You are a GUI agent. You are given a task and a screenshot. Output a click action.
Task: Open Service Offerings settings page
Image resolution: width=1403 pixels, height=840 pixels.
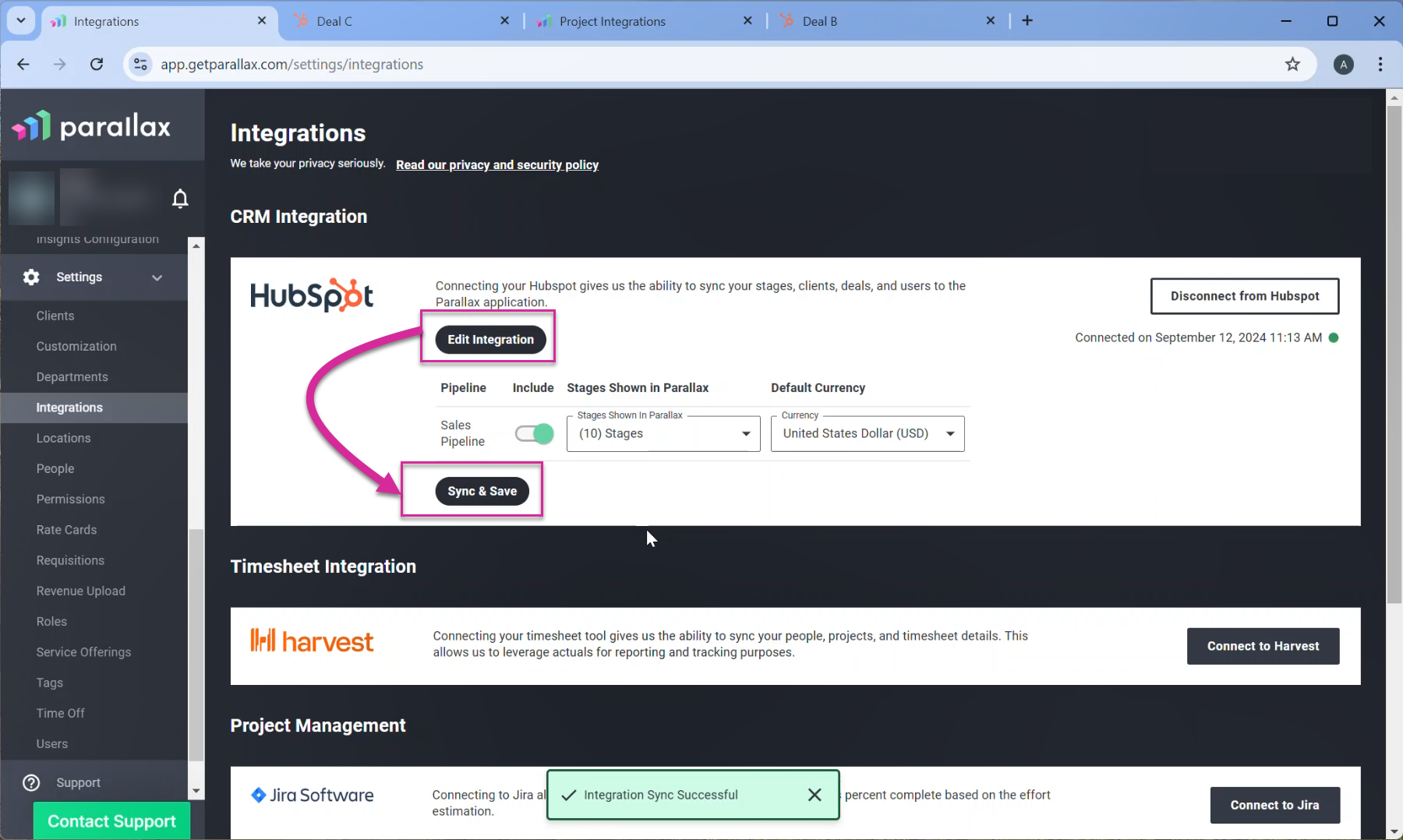tap(83, 651)
